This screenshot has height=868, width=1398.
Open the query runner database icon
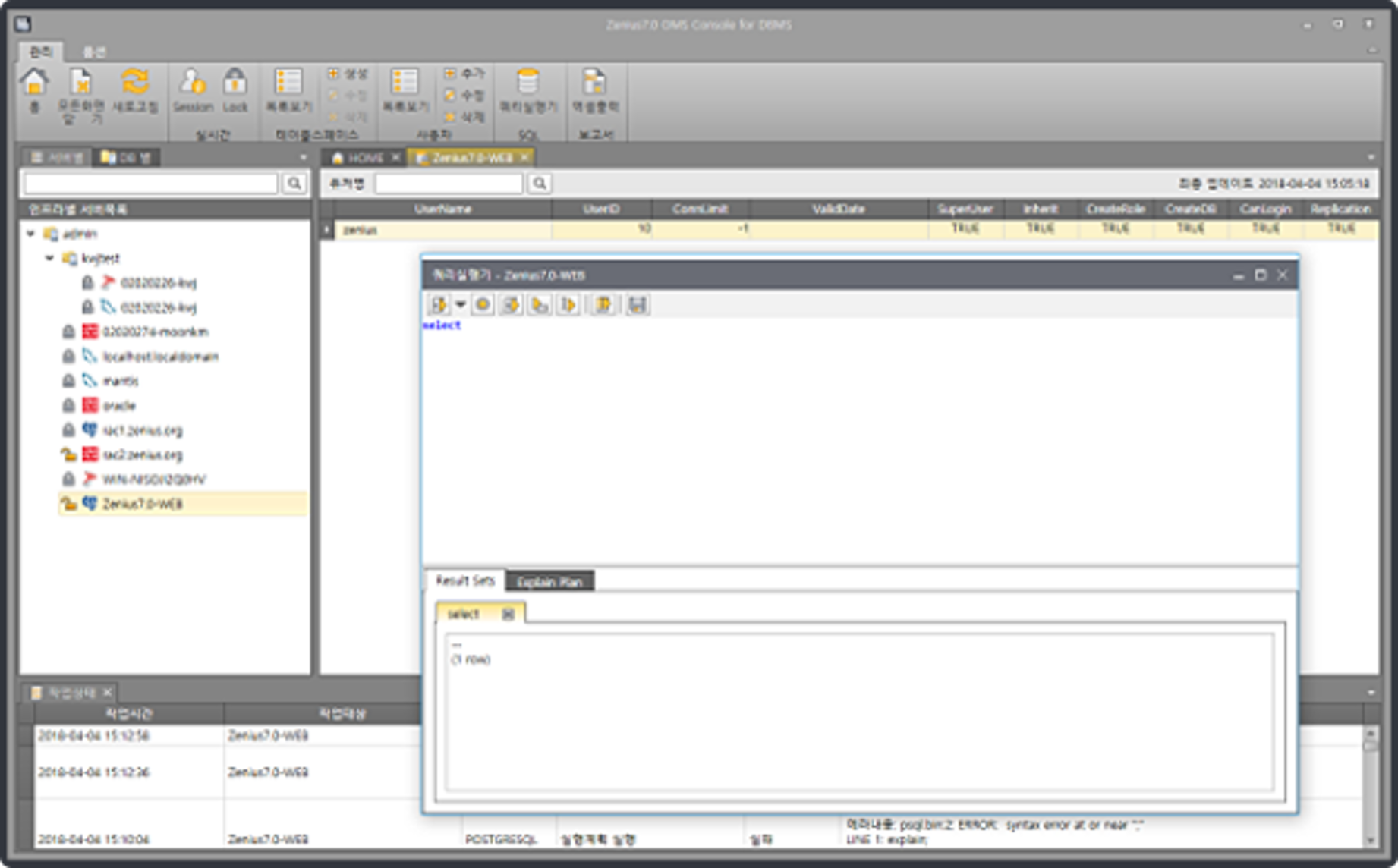pyautogui.click(x=527, y=82)
